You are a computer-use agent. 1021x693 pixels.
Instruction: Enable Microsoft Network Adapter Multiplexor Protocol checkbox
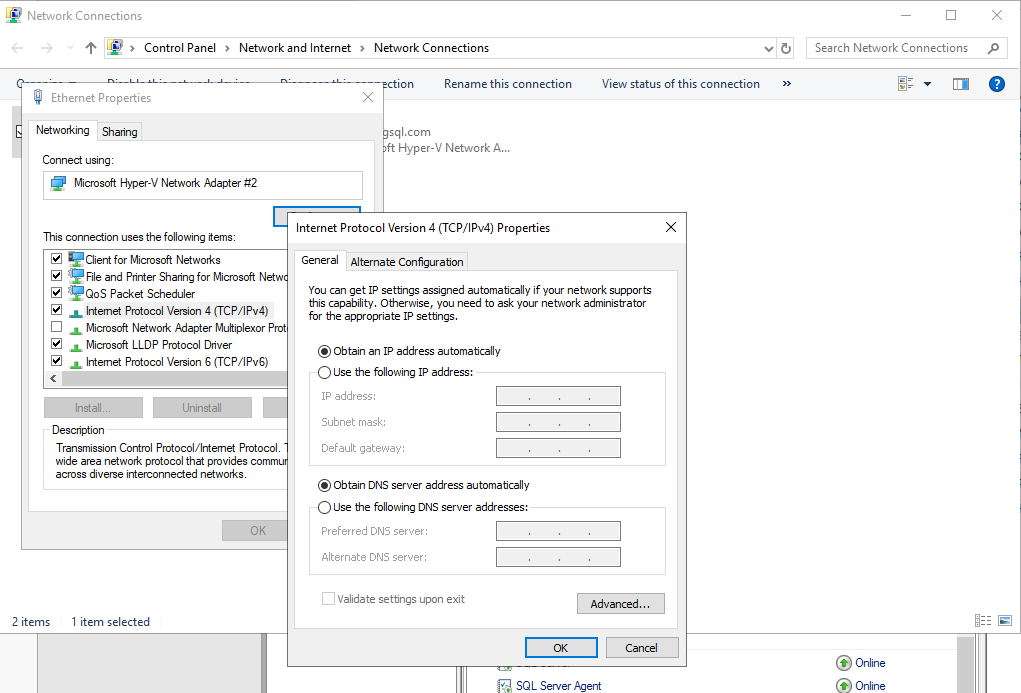pos(57,328)
